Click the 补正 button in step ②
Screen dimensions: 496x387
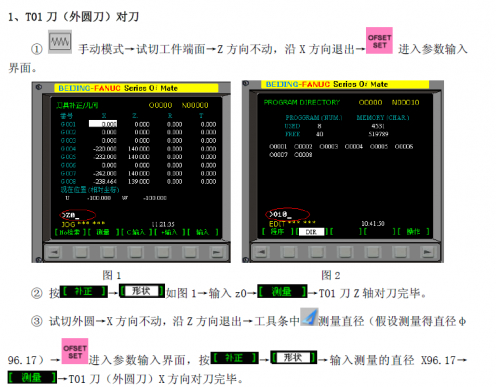[x=84, y=292]
